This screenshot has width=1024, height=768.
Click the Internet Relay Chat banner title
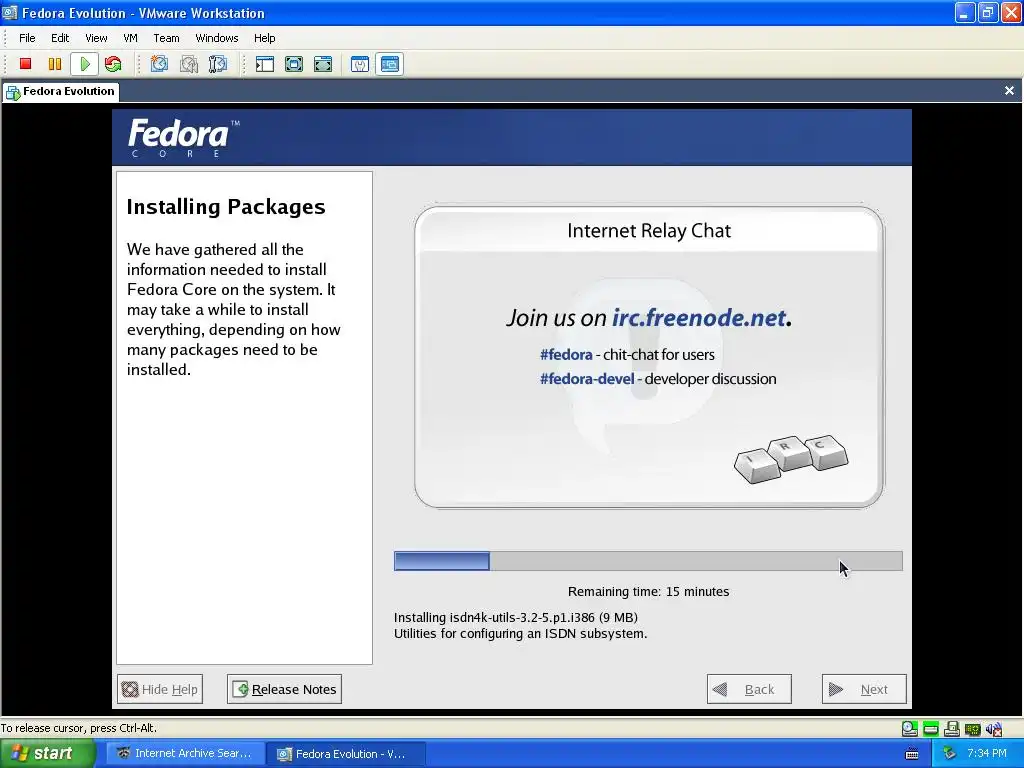[648, 231]
